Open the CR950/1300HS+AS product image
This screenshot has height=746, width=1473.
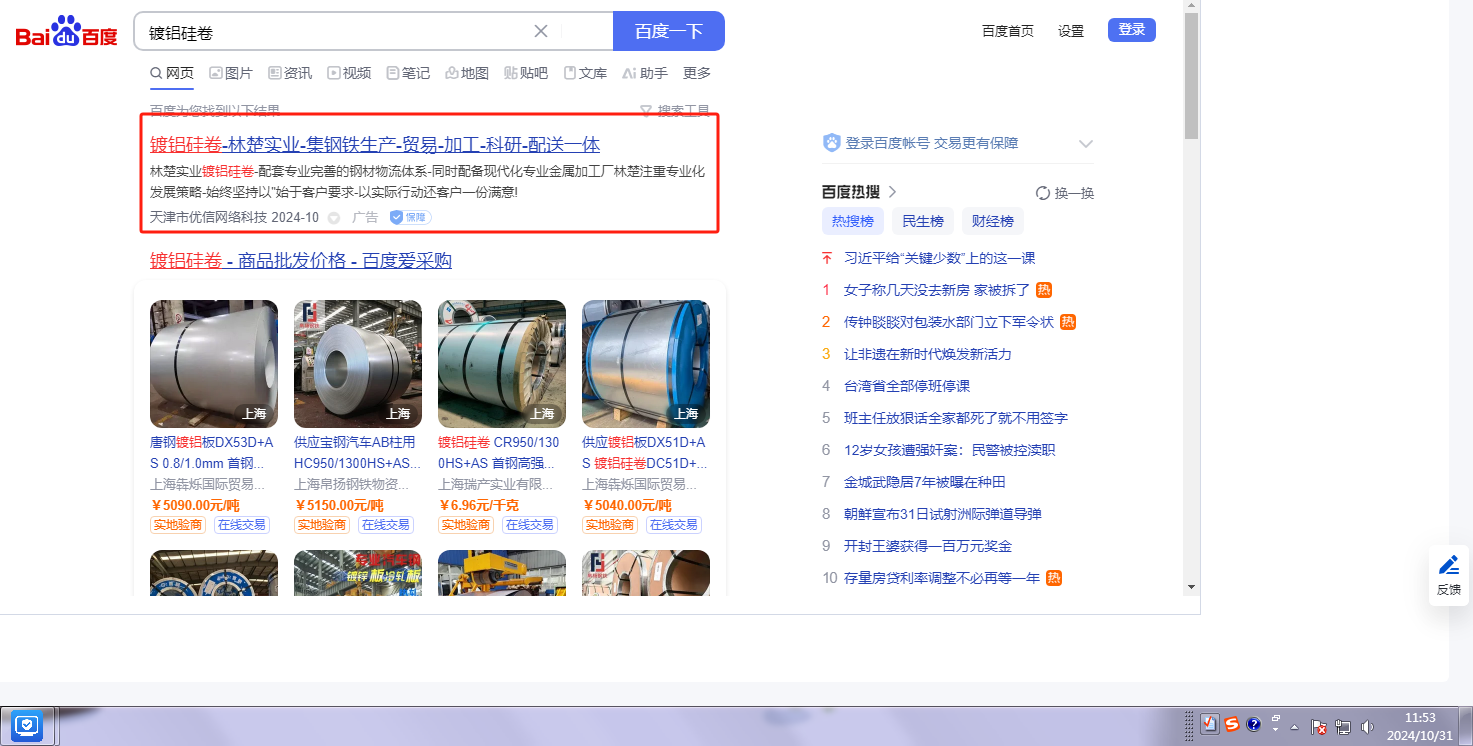pyautogui.click(x=502, y=364)
